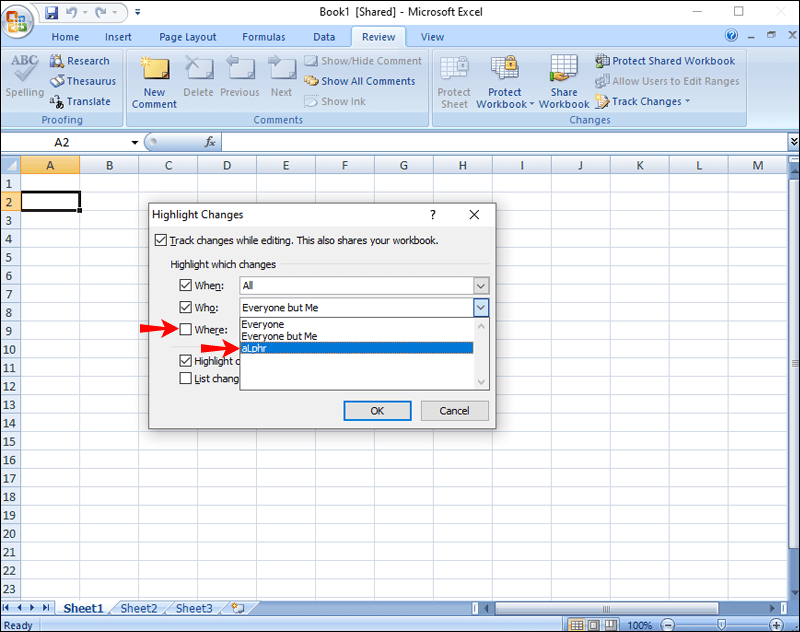The height and width of the screenshot is (632, 800).
Task: Insert a New Comment
Action: click(x=154, y=82)
